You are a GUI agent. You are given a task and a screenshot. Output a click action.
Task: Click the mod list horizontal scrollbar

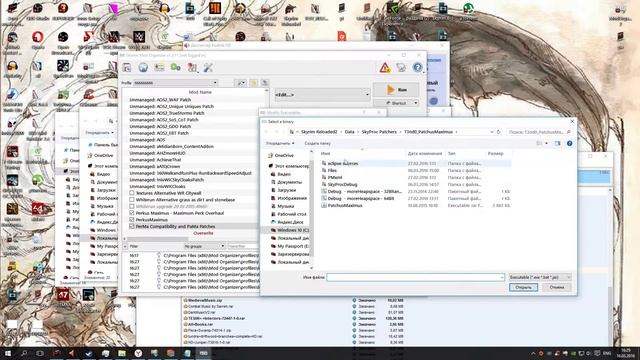157,239
